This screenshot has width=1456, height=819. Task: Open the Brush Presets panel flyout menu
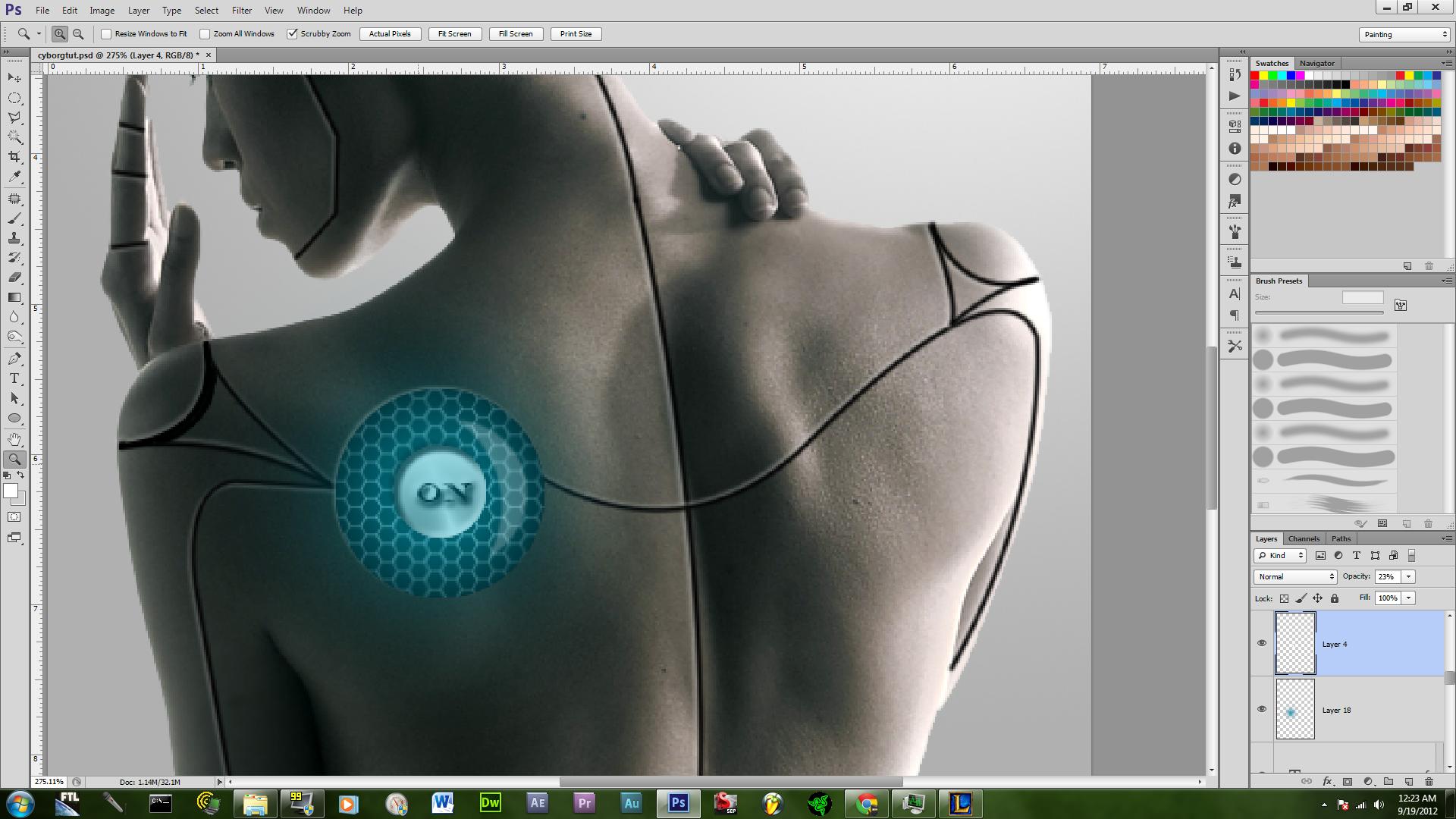coord(1445,281)
